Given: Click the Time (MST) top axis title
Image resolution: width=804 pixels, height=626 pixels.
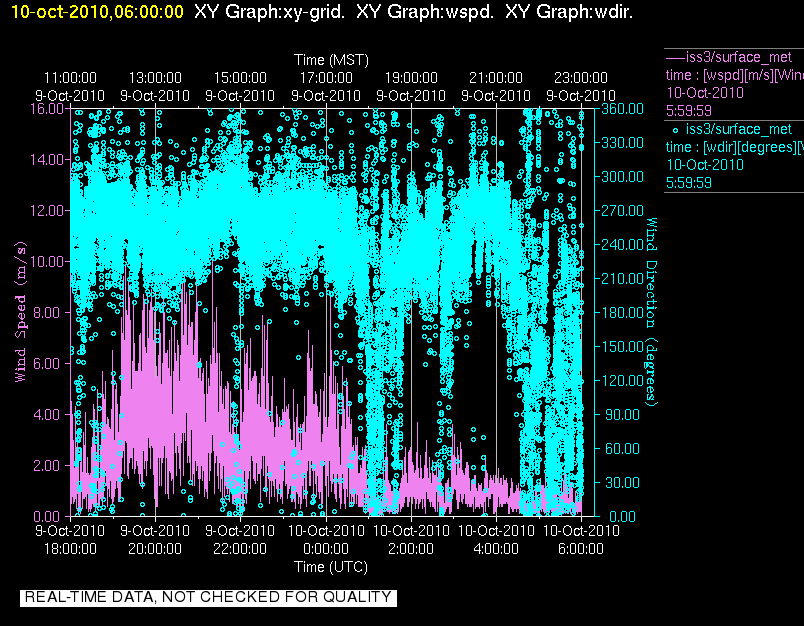Looking at the screenshot, I should pyautogui.click(x=331, y=60).
